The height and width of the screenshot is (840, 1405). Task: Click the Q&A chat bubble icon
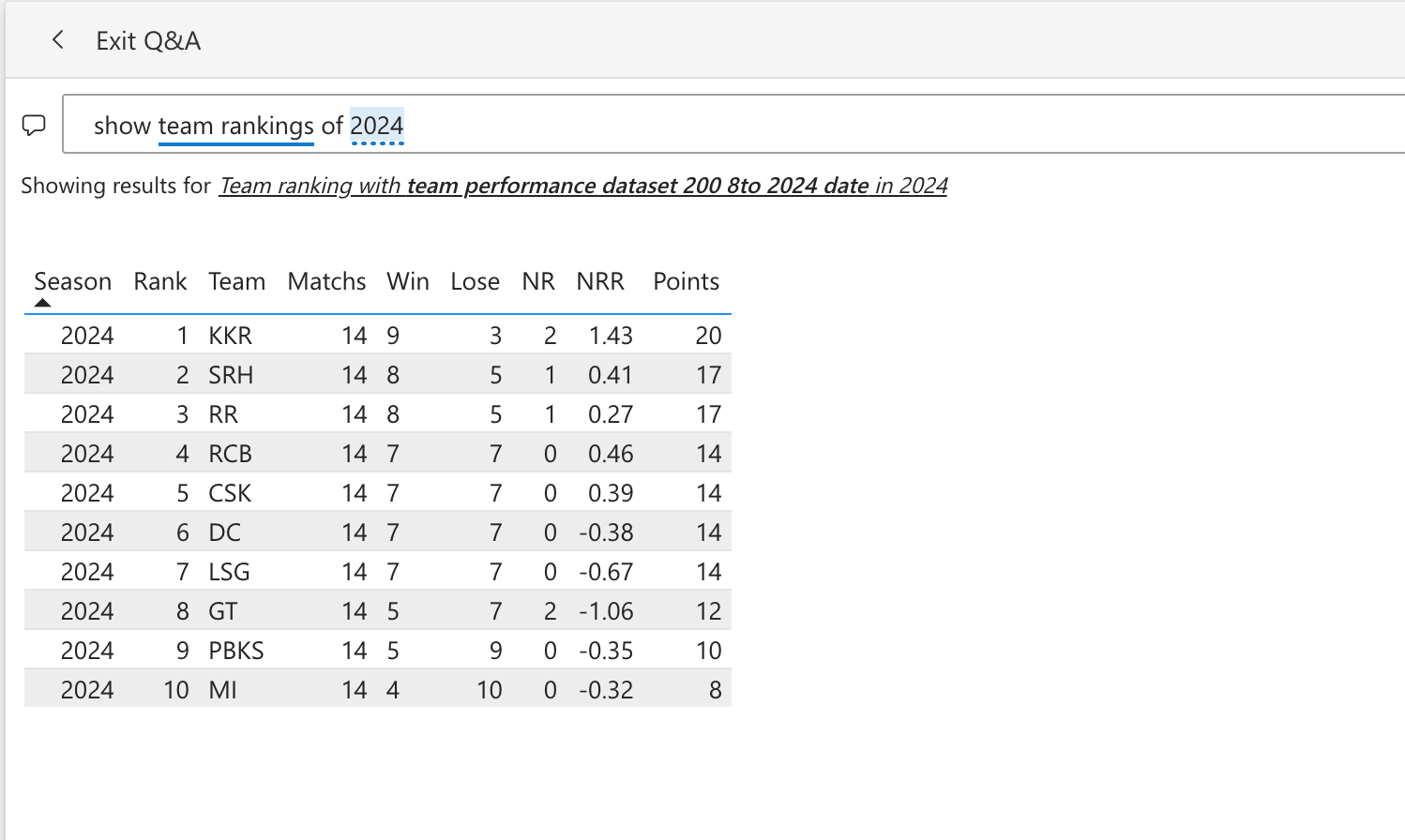click(x=34, y=125)
